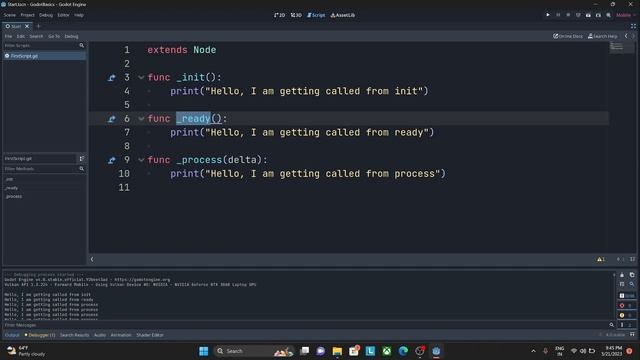Toggle scripts panel with left arrow
This screenshot has height=360, width=640.
[x=92, y=259]
